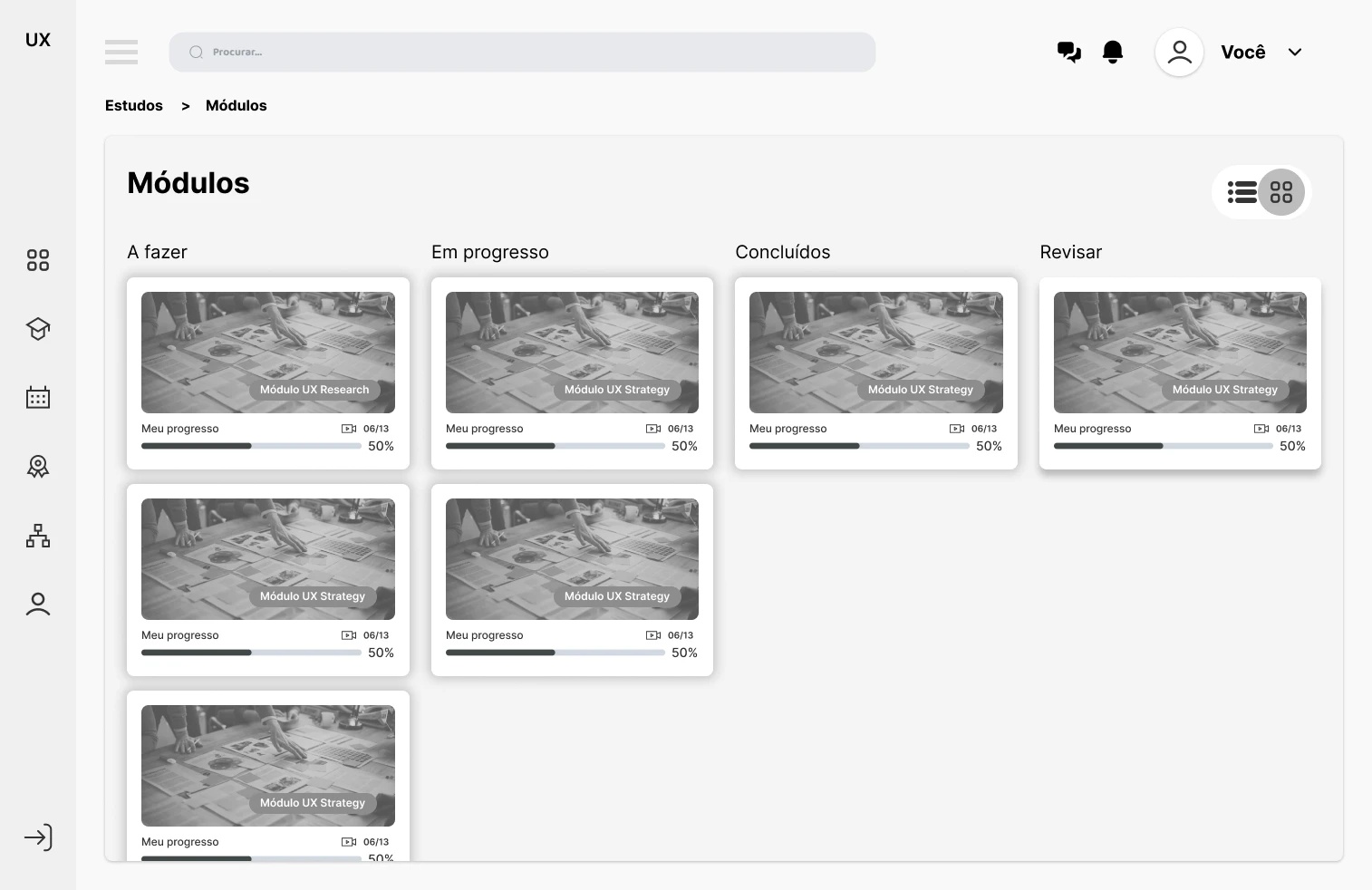Click the Revisar column heading
The width and height of the screenshot is (1372, 890).
1071,252
